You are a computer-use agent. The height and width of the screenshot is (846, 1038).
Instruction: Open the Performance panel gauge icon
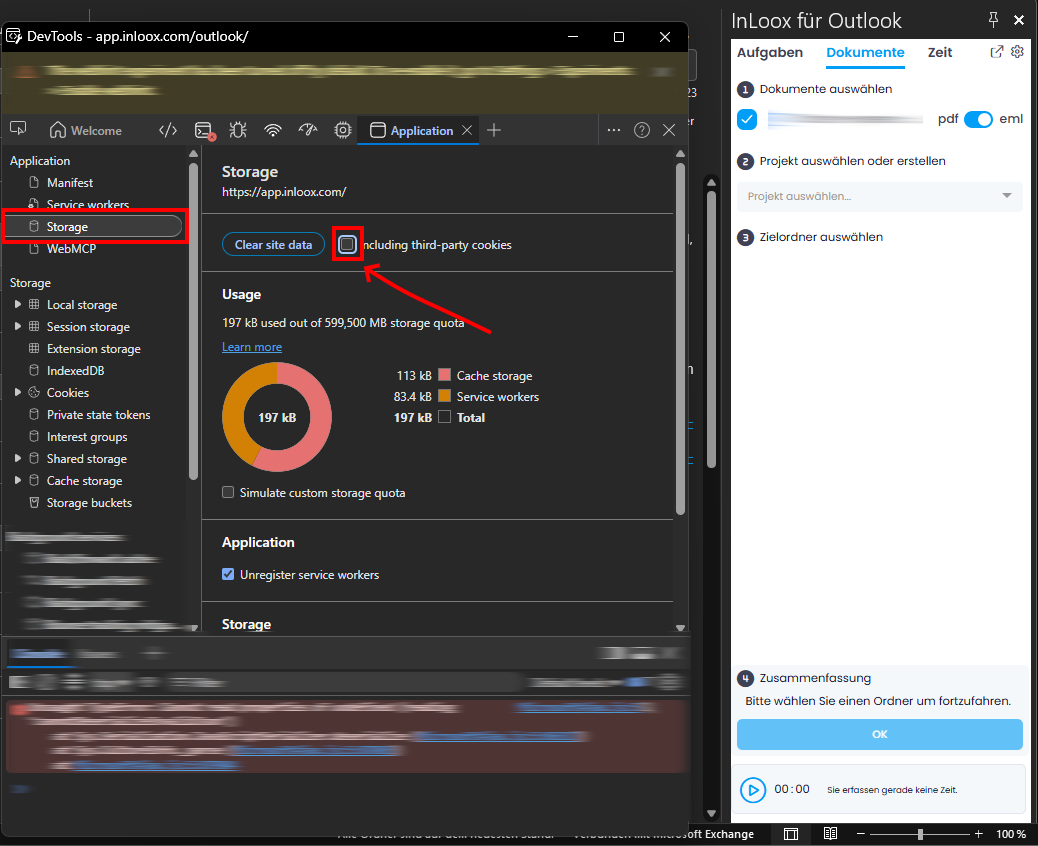tap(308, 130)
